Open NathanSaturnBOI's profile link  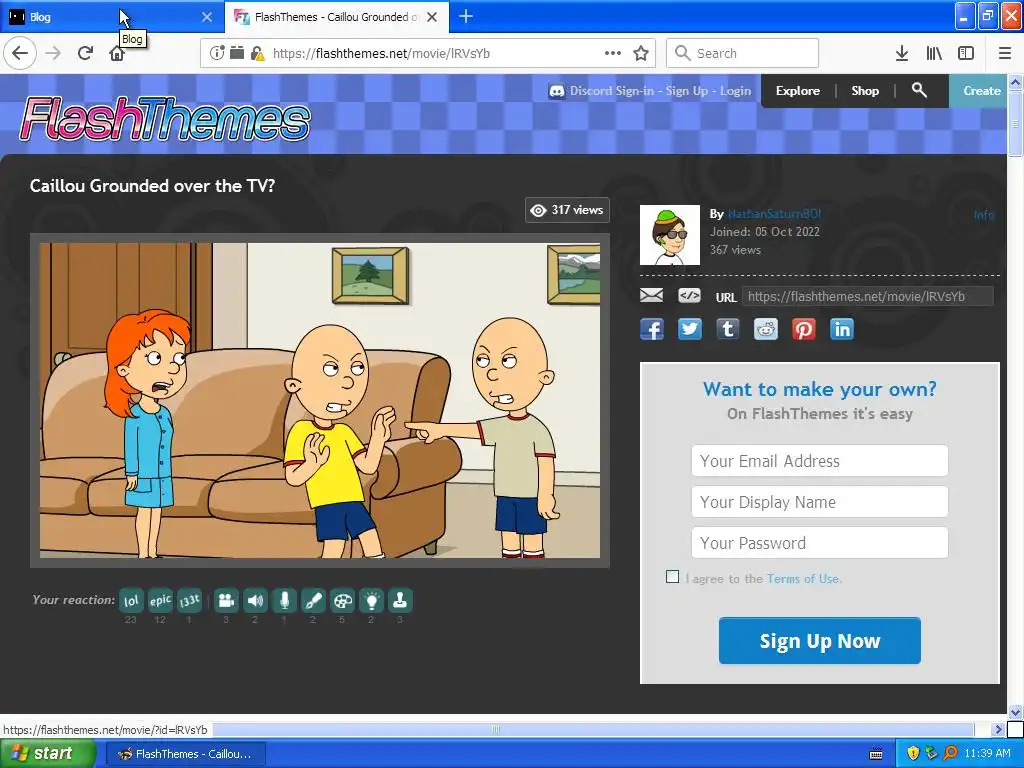coord(774,214)
